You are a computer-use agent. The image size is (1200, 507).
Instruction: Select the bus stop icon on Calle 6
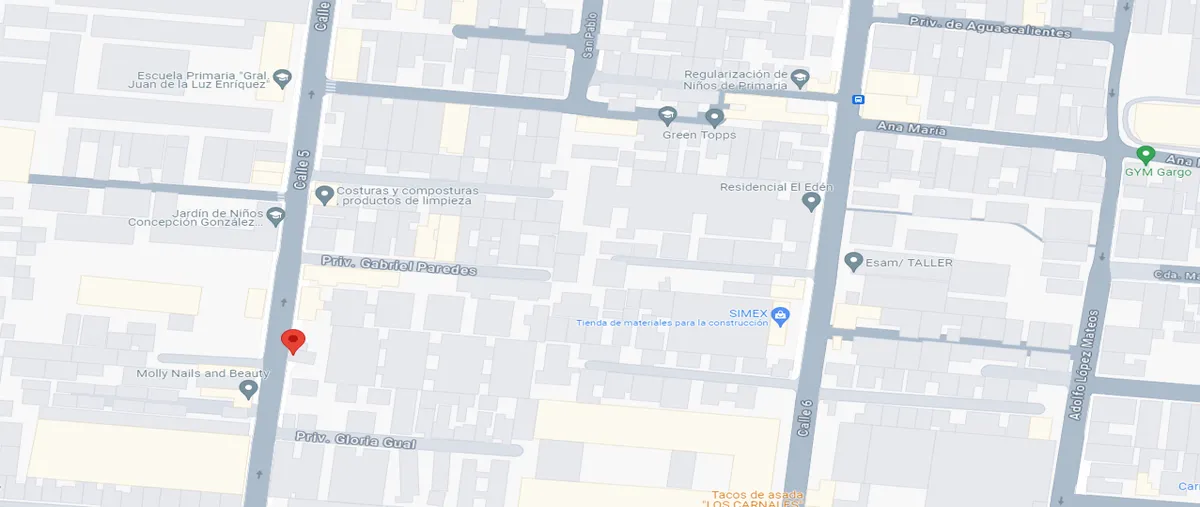[x=858, y=99]
